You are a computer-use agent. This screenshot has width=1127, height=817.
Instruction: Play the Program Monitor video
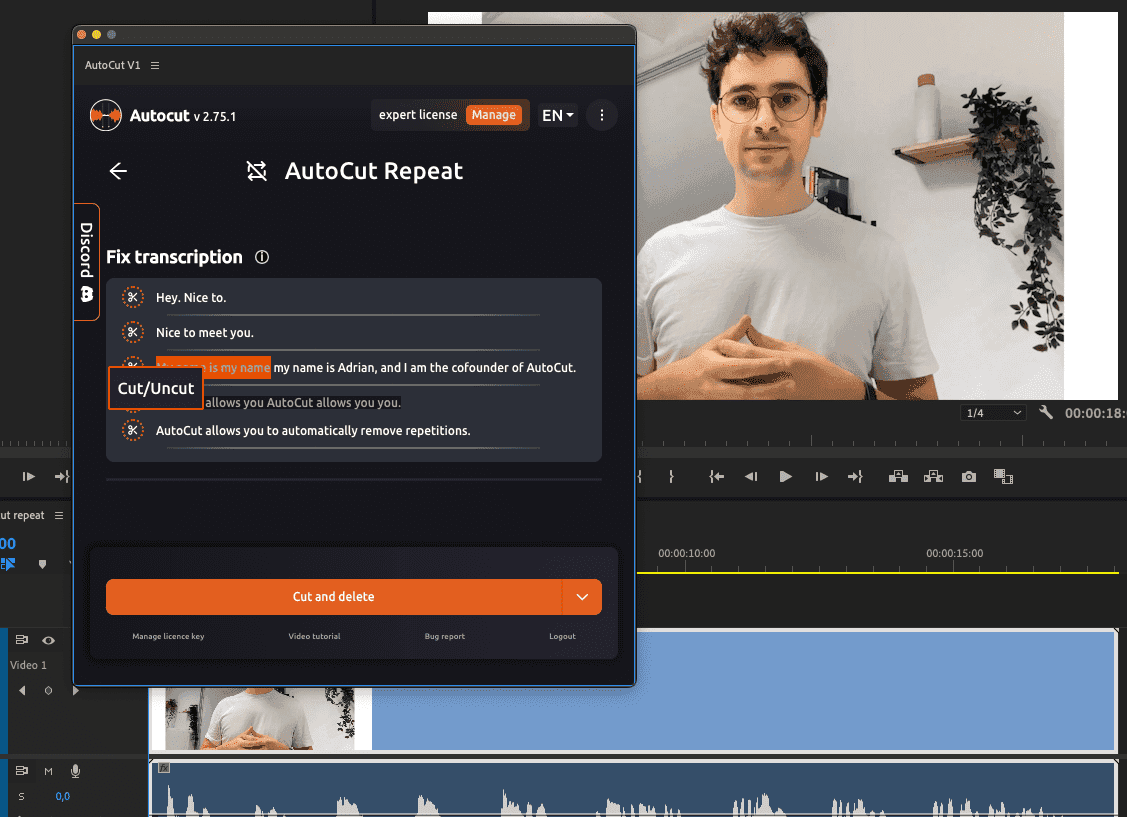(x=786, y=476)
